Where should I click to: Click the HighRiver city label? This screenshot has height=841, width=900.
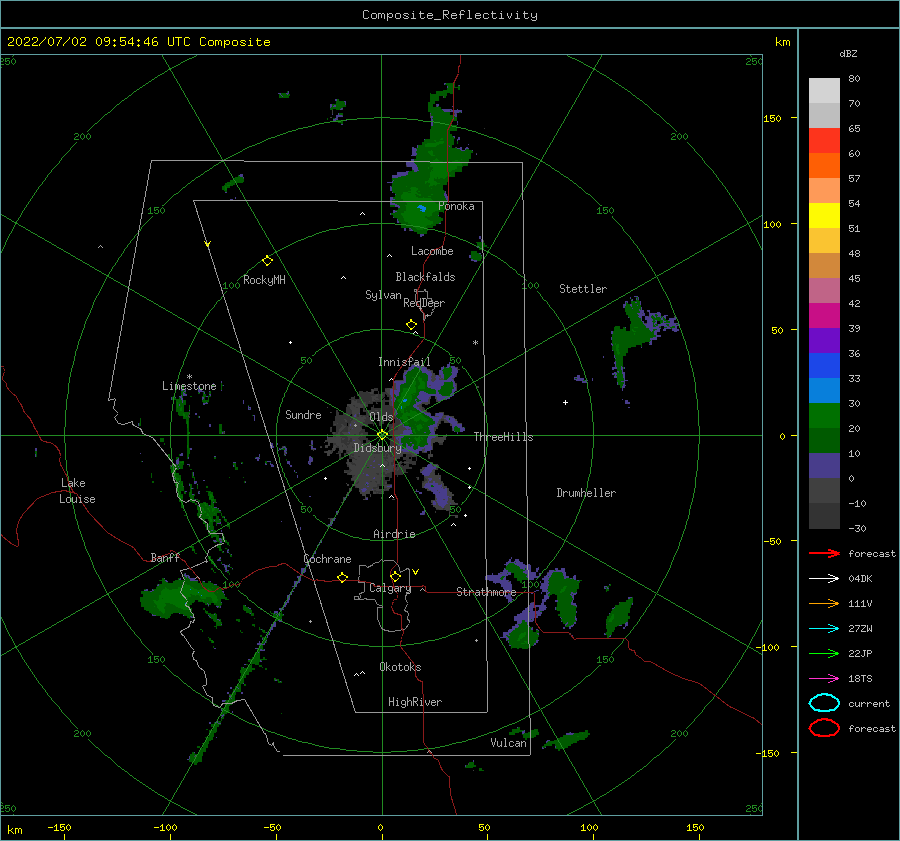(415, 702)
